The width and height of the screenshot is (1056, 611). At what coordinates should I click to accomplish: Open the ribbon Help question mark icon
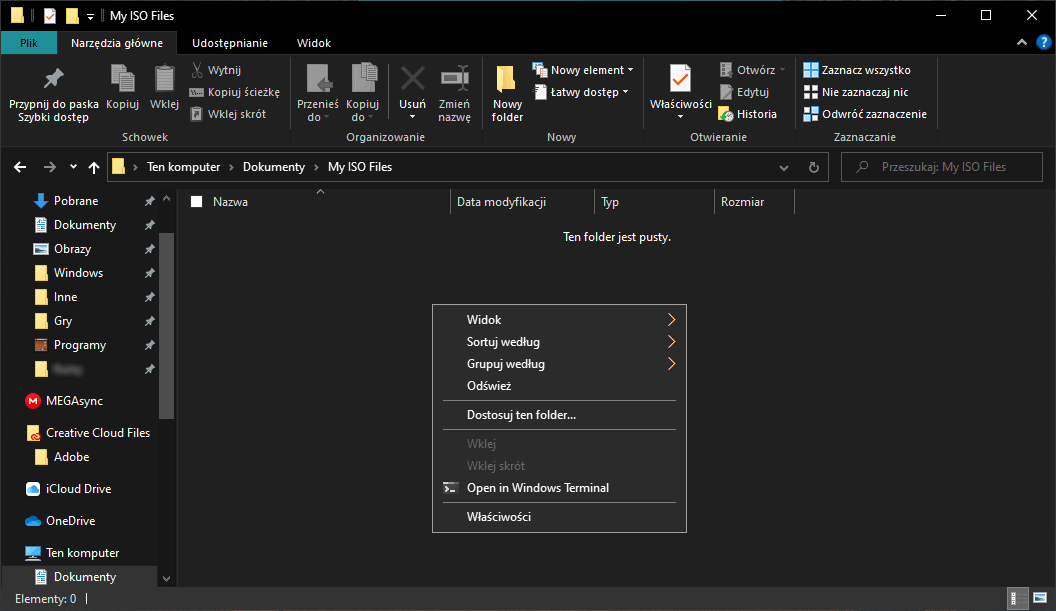pyautogui.click(x=1042, y=42)
